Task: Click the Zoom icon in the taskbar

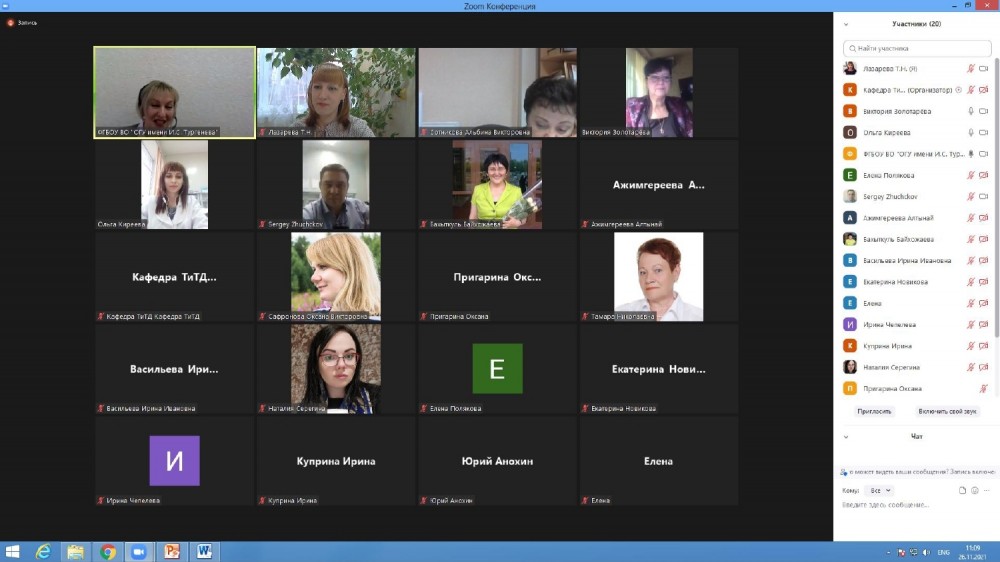Action: tap(139, 551)
